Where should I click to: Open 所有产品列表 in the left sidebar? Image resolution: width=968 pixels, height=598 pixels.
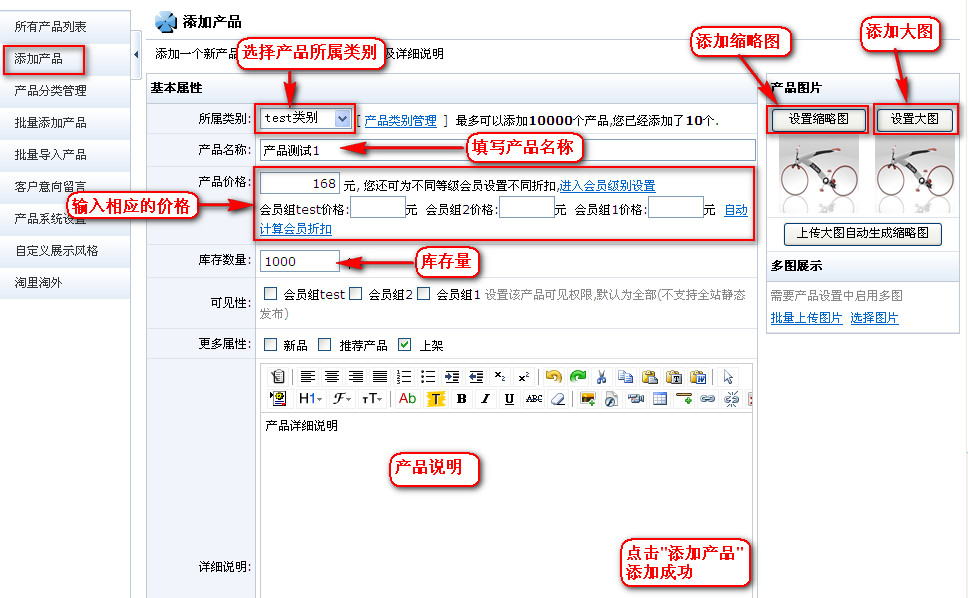pyautogui.click(x=50, y=26)
